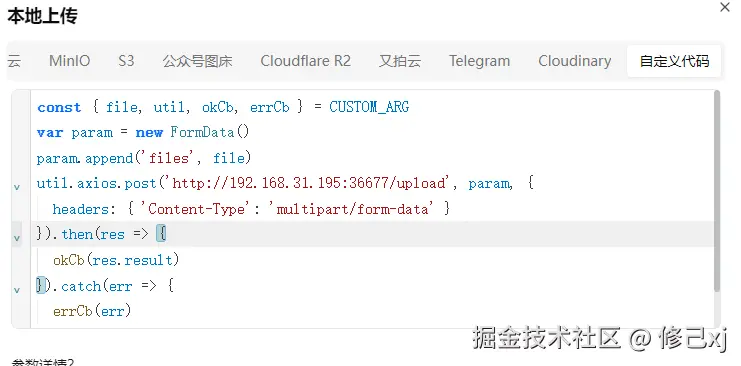Open the 又拍云 tab

[x=400, y=61]
